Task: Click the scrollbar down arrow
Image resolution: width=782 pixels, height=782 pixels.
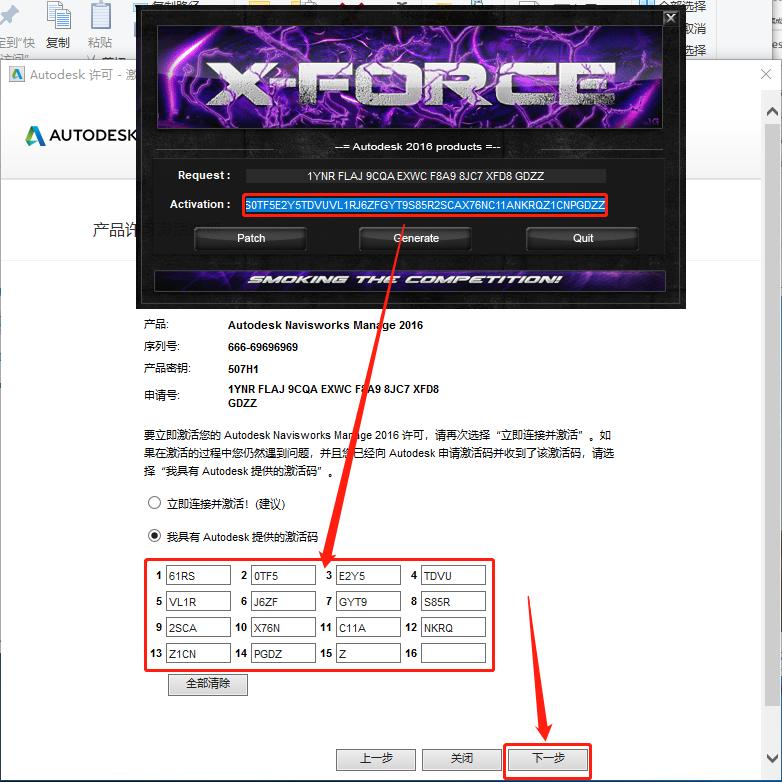Action: pos(772,758)
